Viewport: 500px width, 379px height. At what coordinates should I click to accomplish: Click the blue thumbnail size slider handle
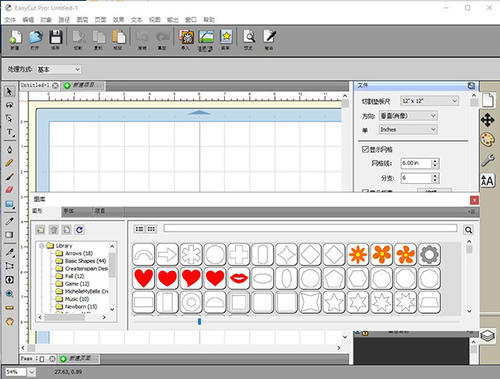pyautogui.click(x=199, y=321)
